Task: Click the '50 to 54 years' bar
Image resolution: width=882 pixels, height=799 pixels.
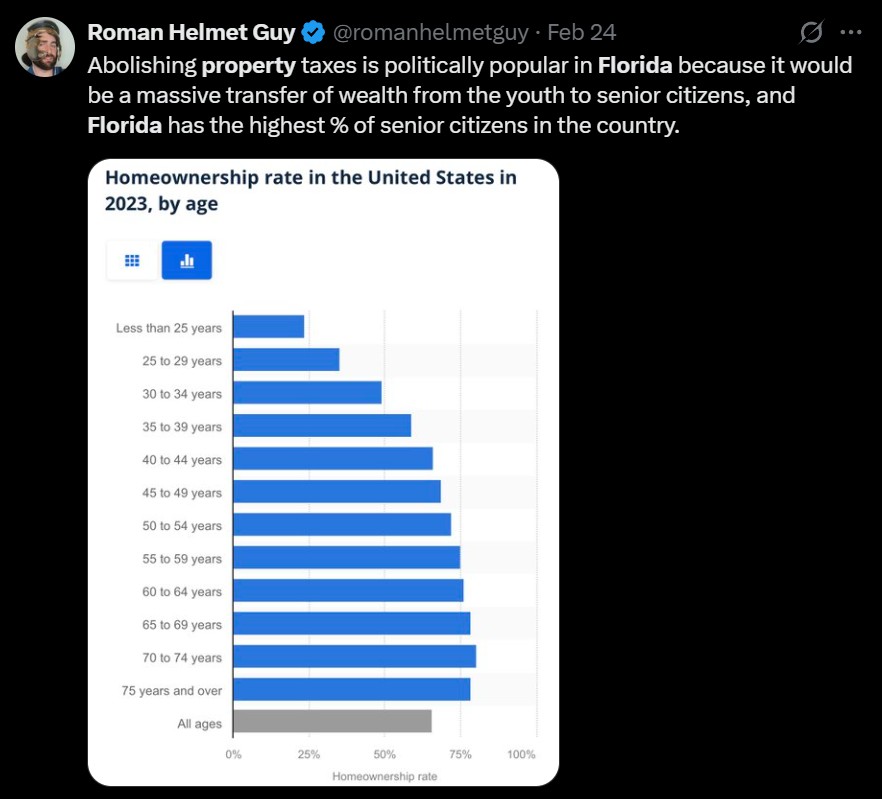Action: pos(342,525)
